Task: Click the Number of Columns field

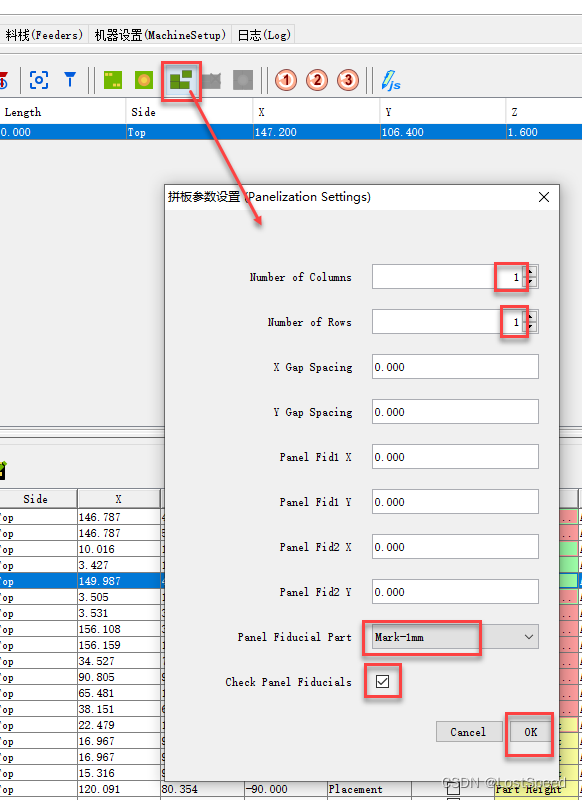Action: click(x=449, y=277)
